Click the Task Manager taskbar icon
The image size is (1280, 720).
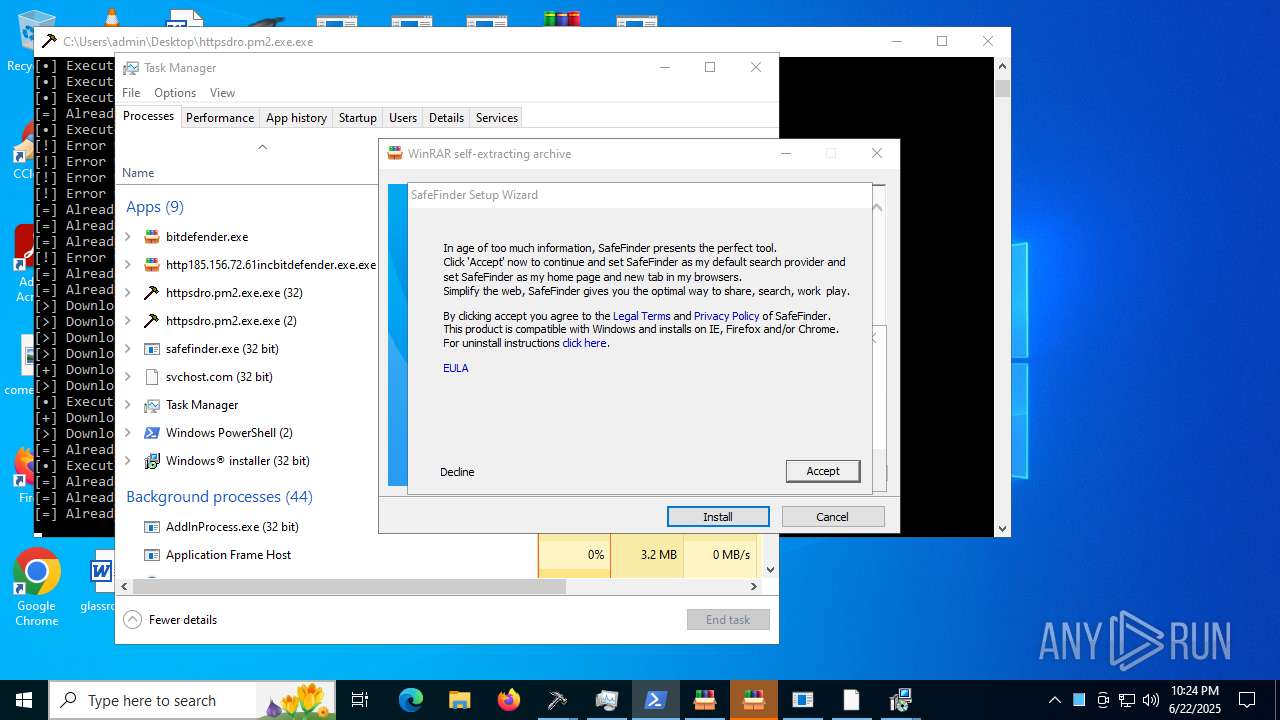606,700
